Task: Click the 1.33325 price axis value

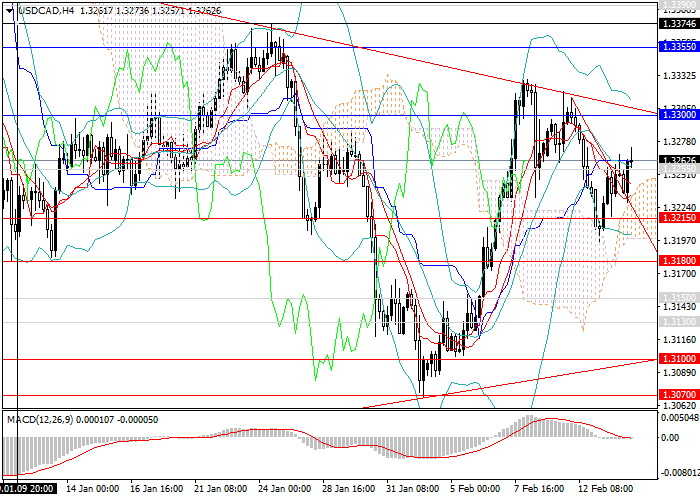Action: tap(679, 76)
